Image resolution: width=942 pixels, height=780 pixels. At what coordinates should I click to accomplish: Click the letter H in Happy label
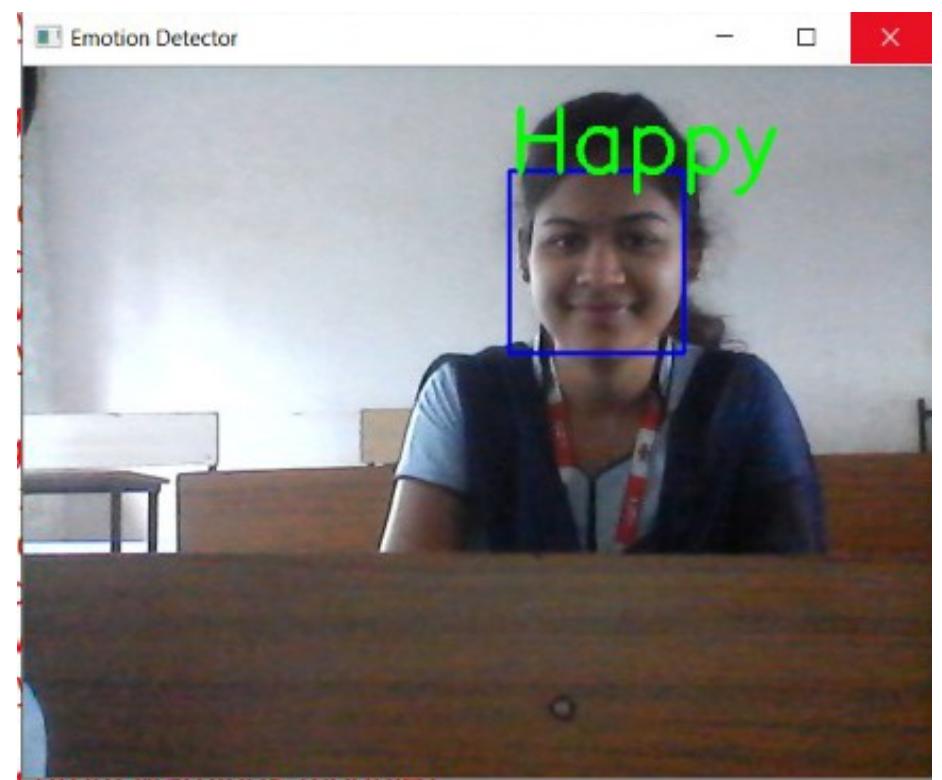coord(542,140)
